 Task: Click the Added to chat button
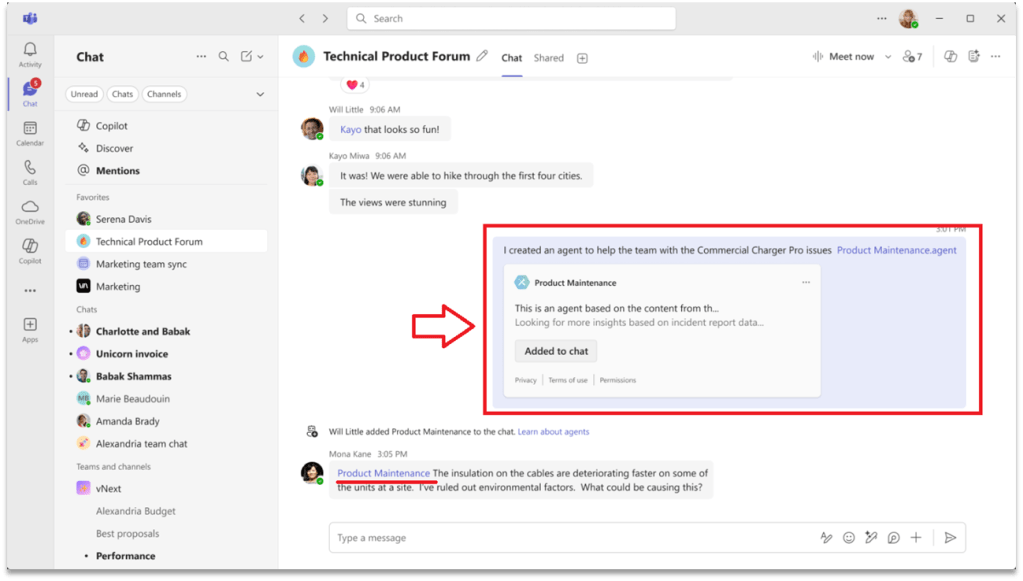click(556, 351)
